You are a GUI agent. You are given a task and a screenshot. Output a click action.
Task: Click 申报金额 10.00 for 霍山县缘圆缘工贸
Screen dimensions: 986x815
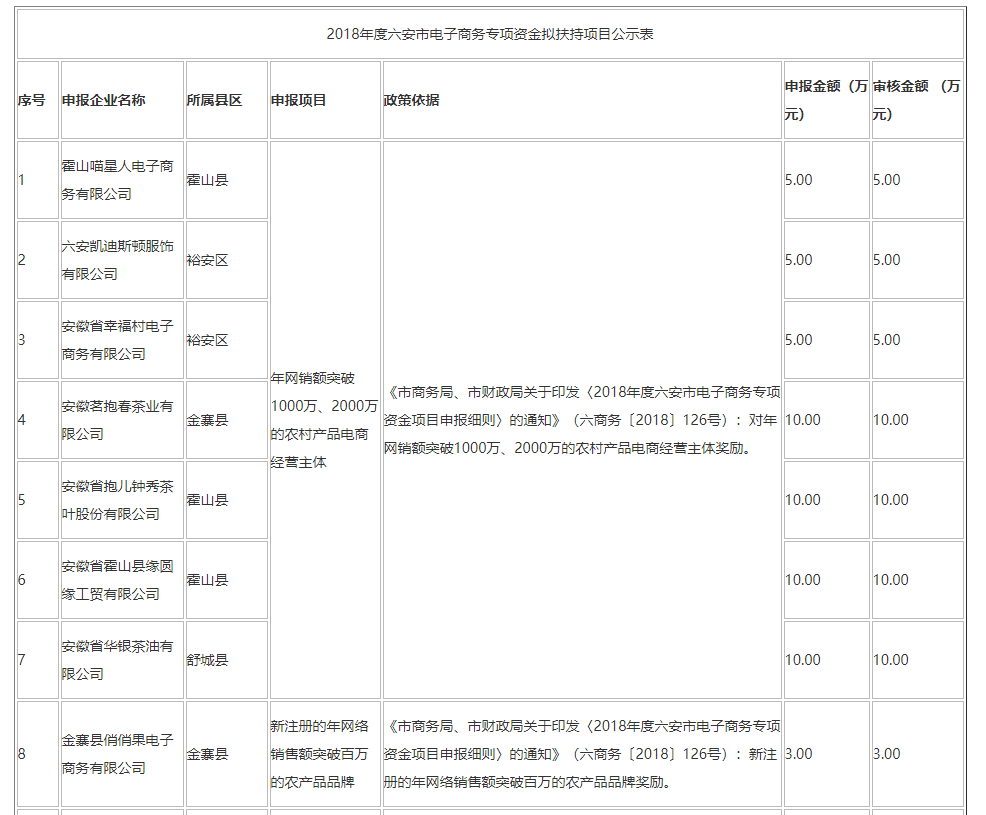tap(803, 580)
